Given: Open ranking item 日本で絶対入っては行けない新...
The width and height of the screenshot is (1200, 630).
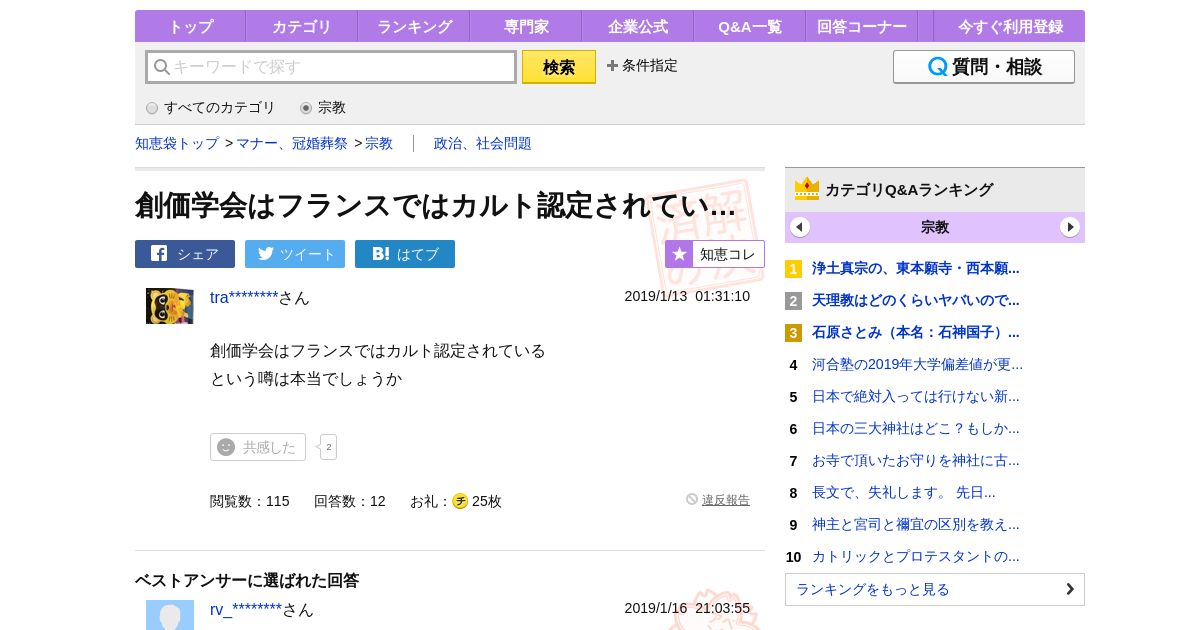Looking at the screenshot, I should tap(916, 396).
